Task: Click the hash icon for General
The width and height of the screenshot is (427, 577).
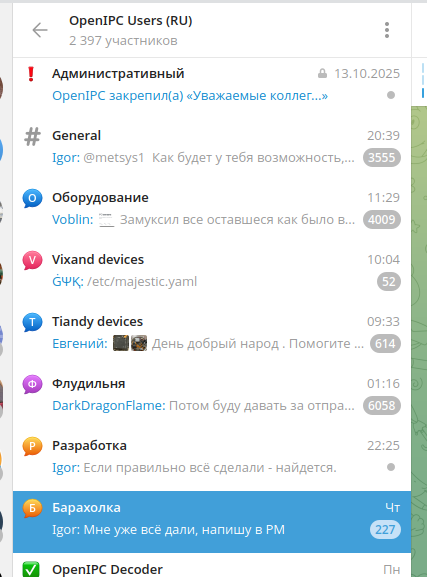Action: 32,136
